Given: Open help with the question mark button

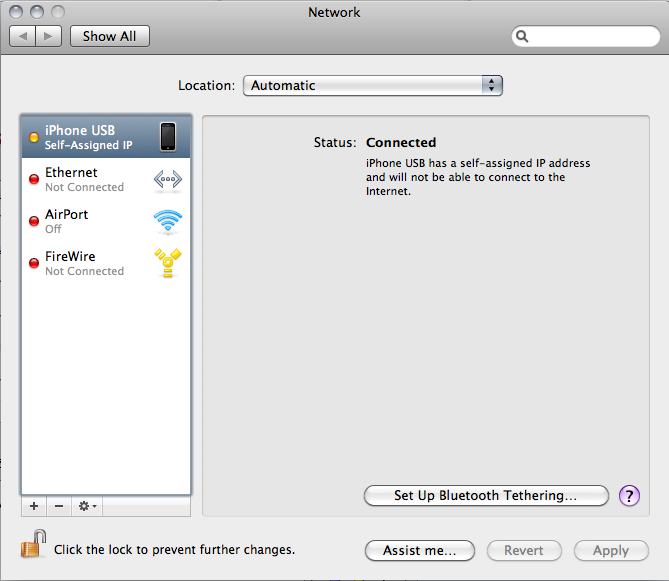Looking at the screenshot, I should (x=629, y=496).
